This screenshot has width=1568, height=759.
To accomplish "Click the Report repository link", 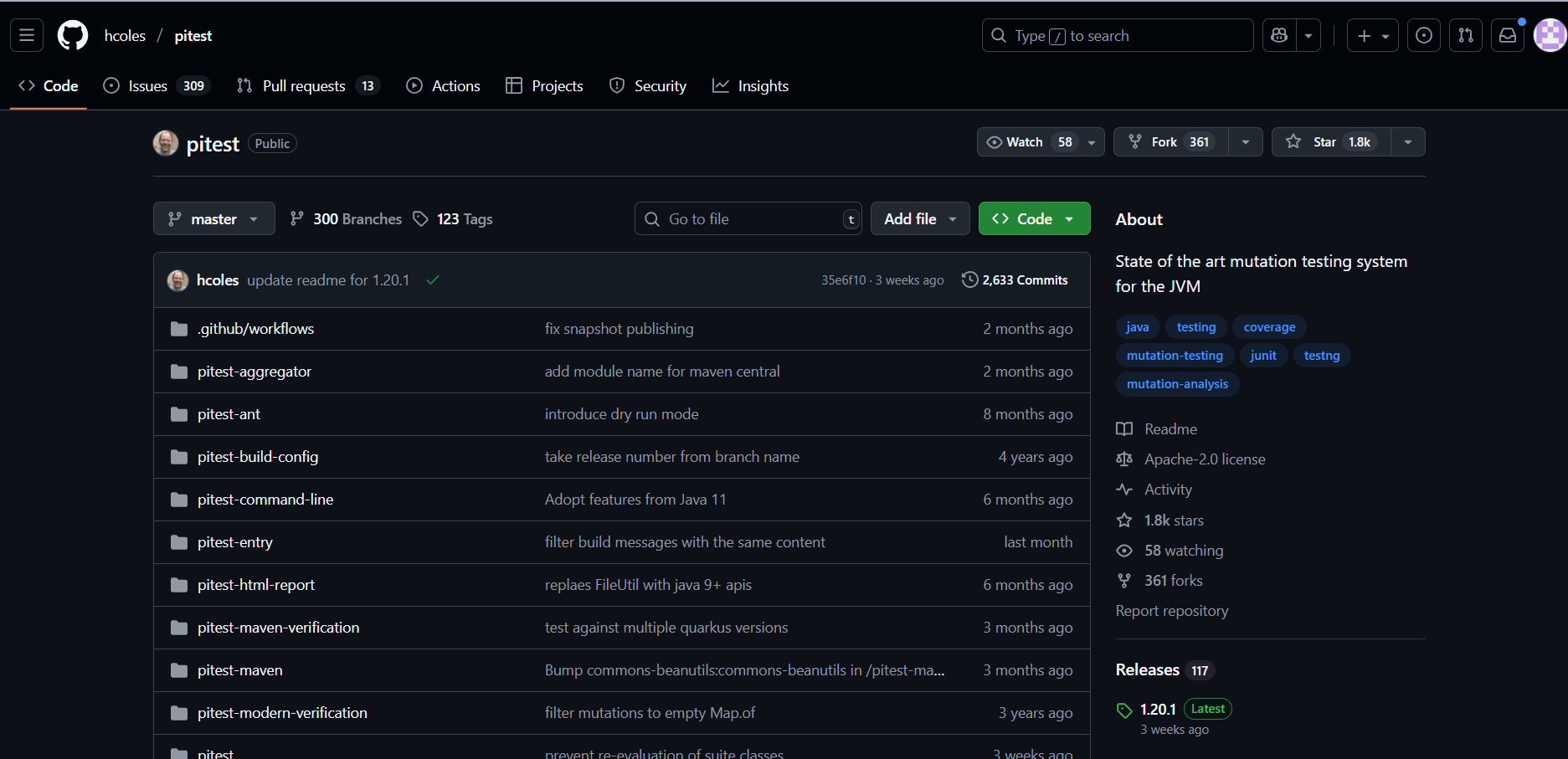I will (x=1171, y=610).
